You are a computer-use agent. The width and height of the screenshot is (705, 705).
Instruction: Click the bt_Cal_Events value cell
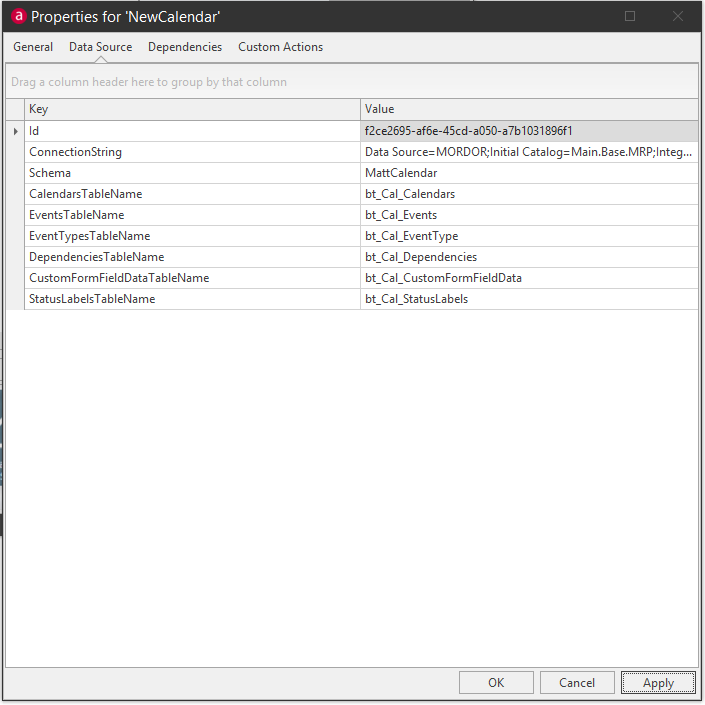pyautogui.click(x=529, y=215)
